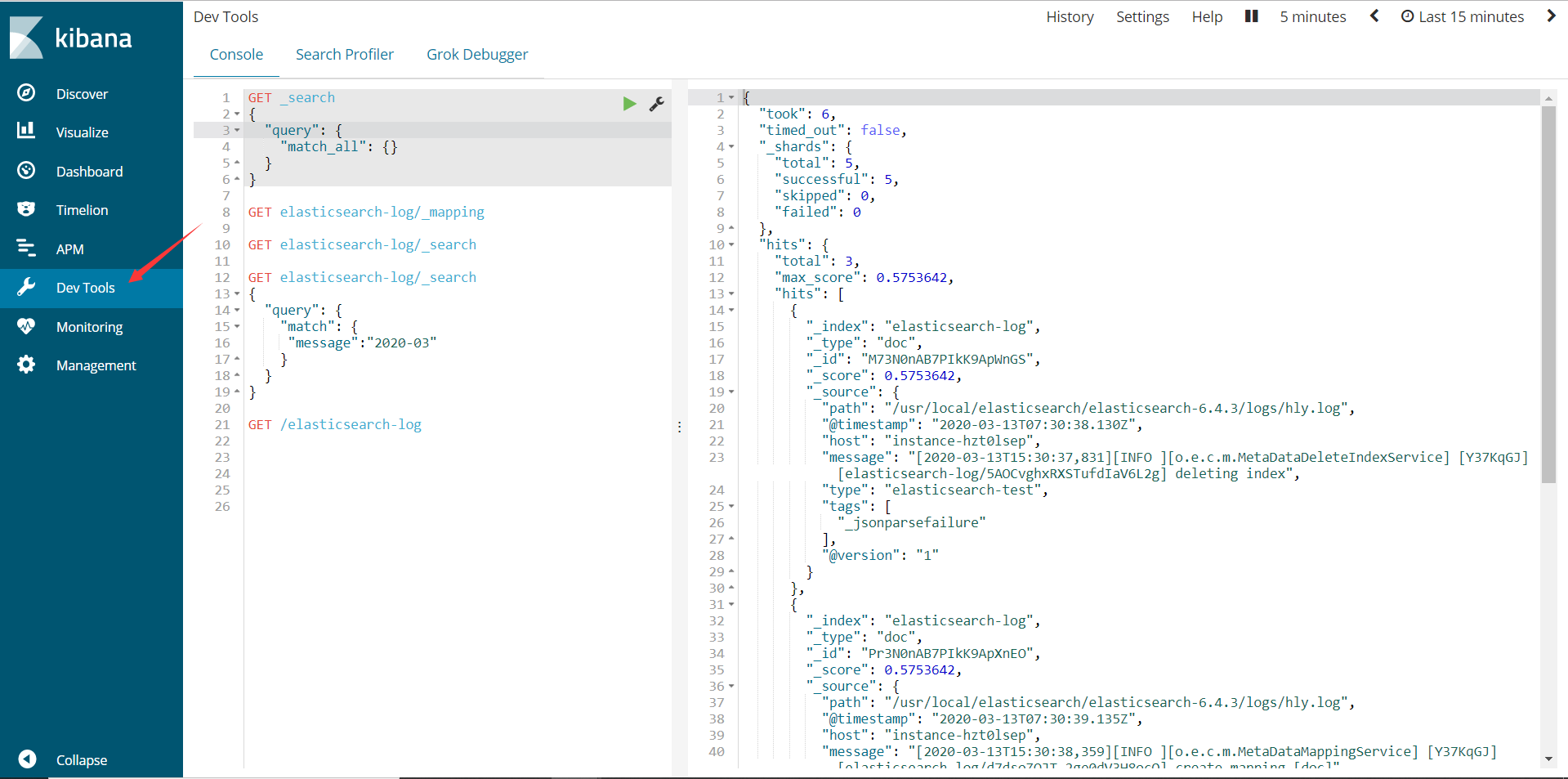Screen dimensions: 1568x779
Task: Click the Kibana logo
Action: point(71,38)
